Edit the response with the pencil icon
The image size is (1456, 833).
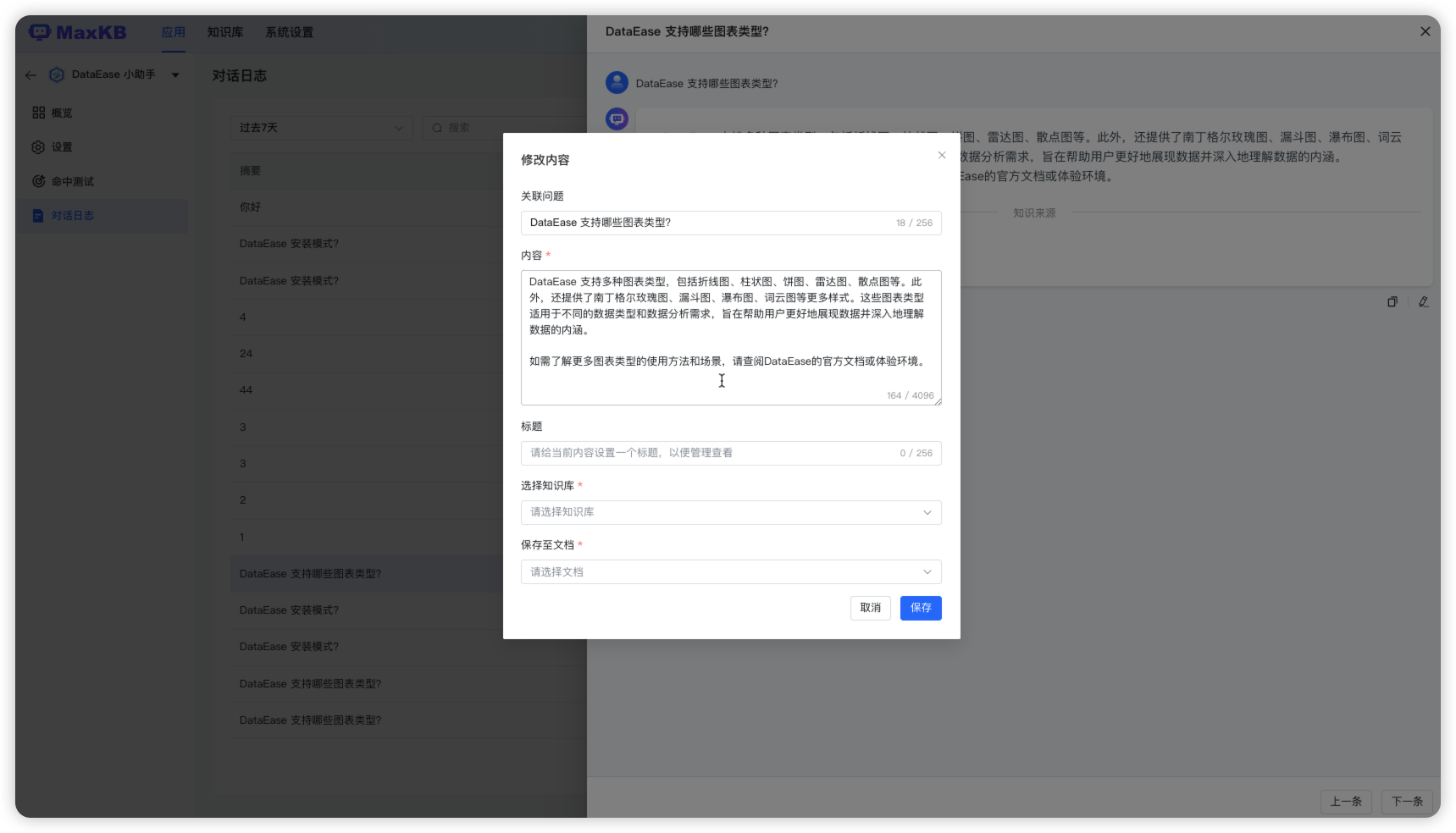(x=1424, y=301)
